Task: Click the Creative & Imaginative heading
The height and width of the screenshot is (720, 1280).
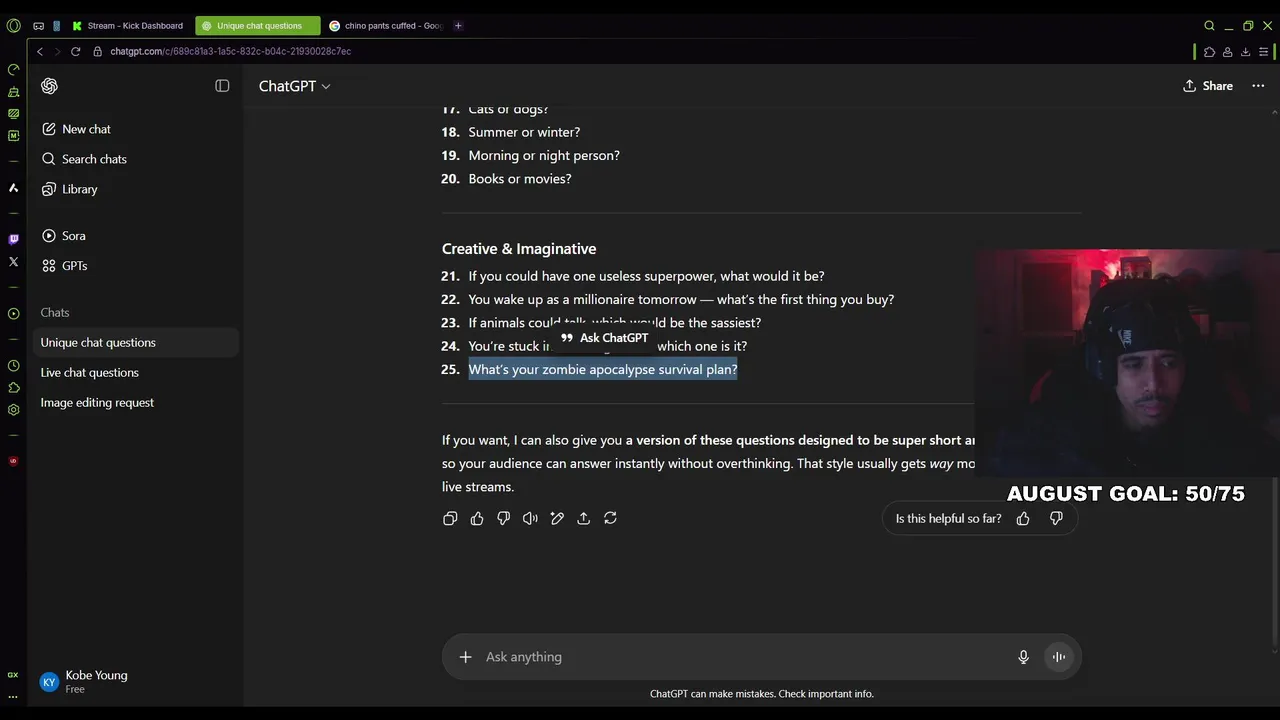Action: [x=519, y=249]
